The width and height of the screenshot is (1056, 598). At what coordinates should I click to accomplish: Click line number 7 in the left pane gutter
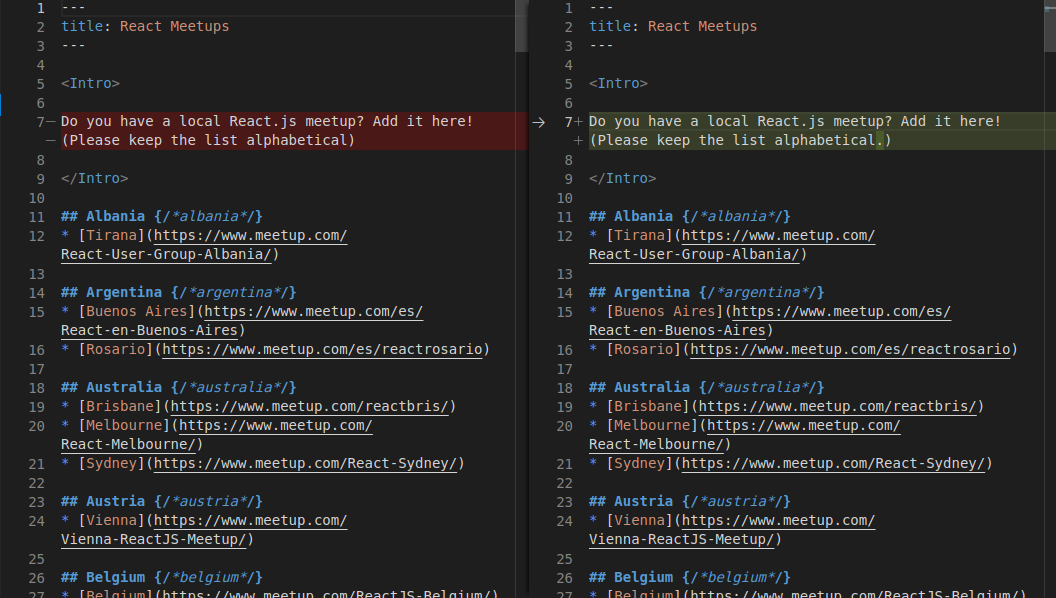[40, 122]
